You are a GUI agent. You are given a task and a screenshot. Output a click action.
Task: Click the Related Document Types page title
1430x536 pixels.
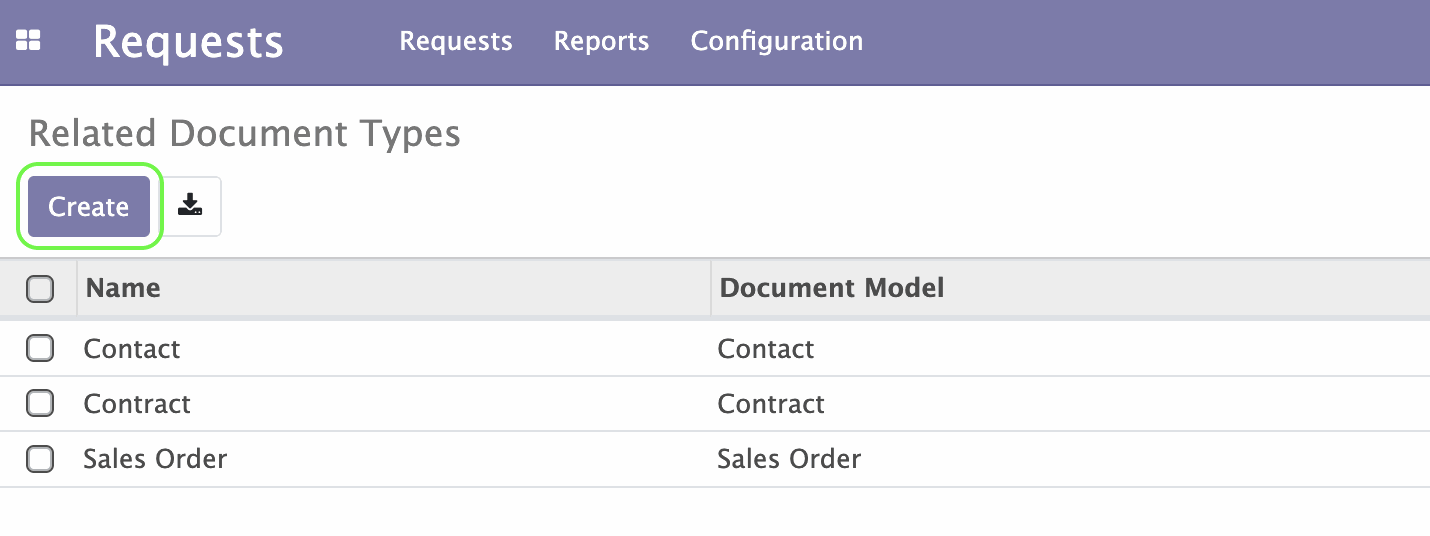click(245, 134)
